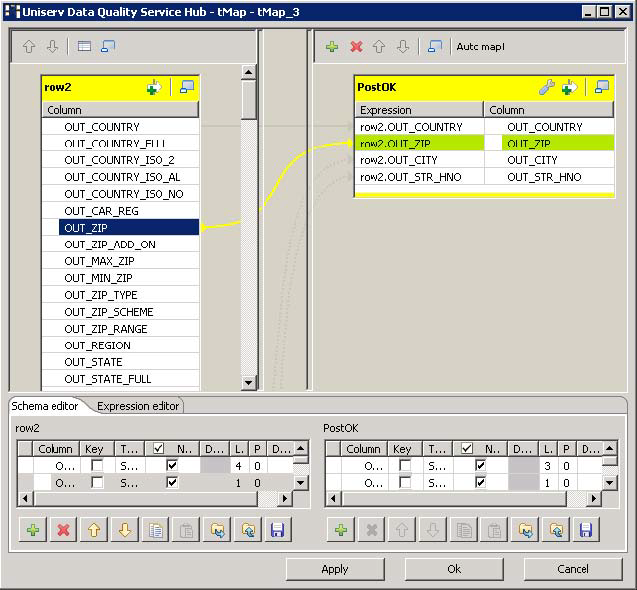Screen dimensions: 637x590
Task: Click red X remove output table icon
Action: (x=356, y=47)
